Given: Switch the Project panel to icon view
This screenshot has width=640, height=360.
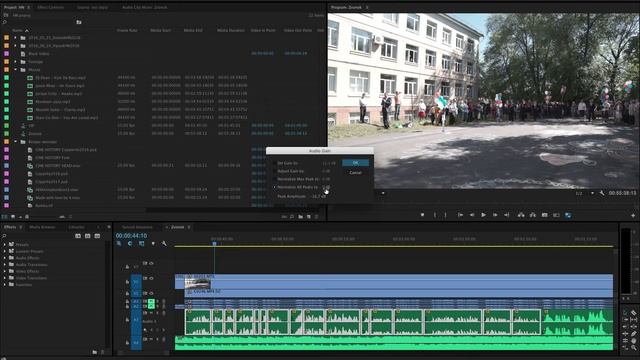Looking at the screenshot, I should click(x=13, y=217).
